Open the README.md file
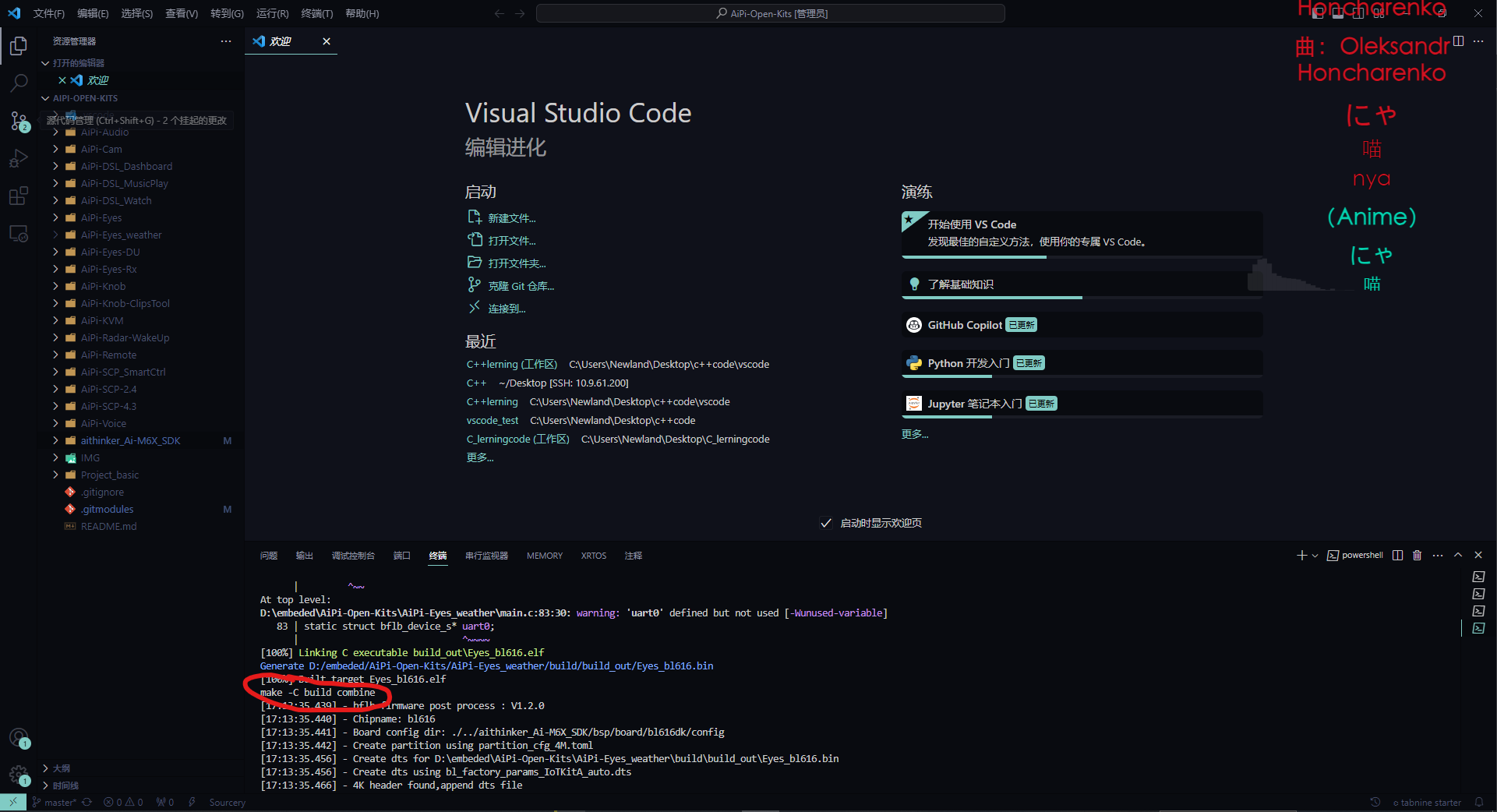The width and height of the screenshot is (1497, 812). 108,526
